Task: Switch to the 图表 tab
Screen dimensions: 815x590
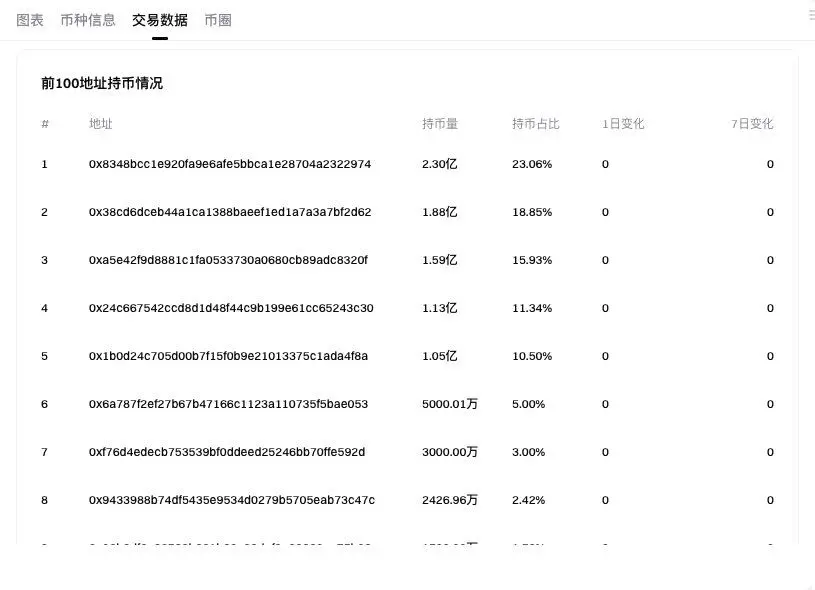Action: pyautogui.click(x=30, y=19)
